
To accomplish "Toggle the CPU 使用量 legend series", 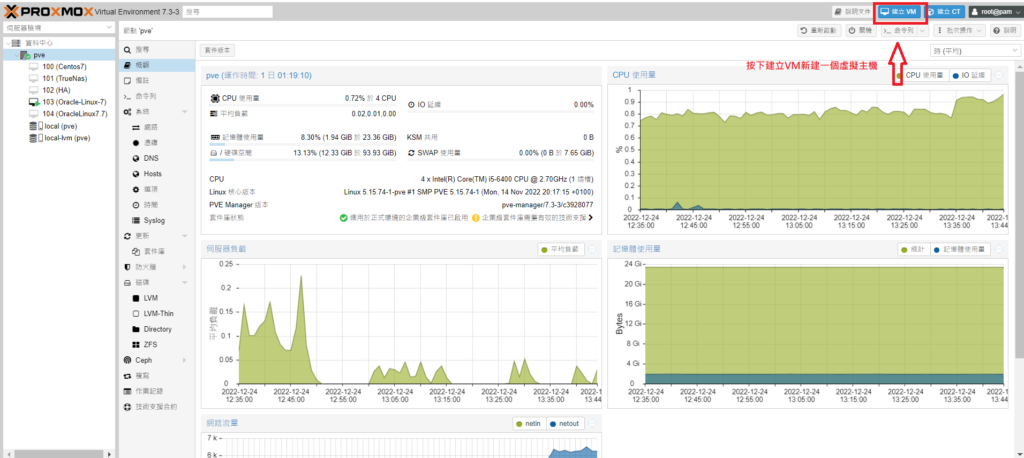I will click(x=920, y=75).
